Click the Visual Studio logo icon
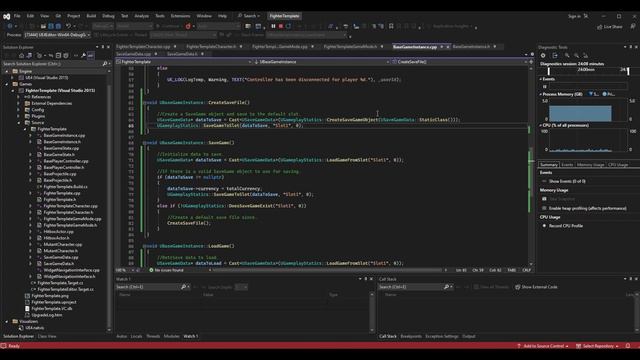This screenshot has width=640, height=360. 7,16
